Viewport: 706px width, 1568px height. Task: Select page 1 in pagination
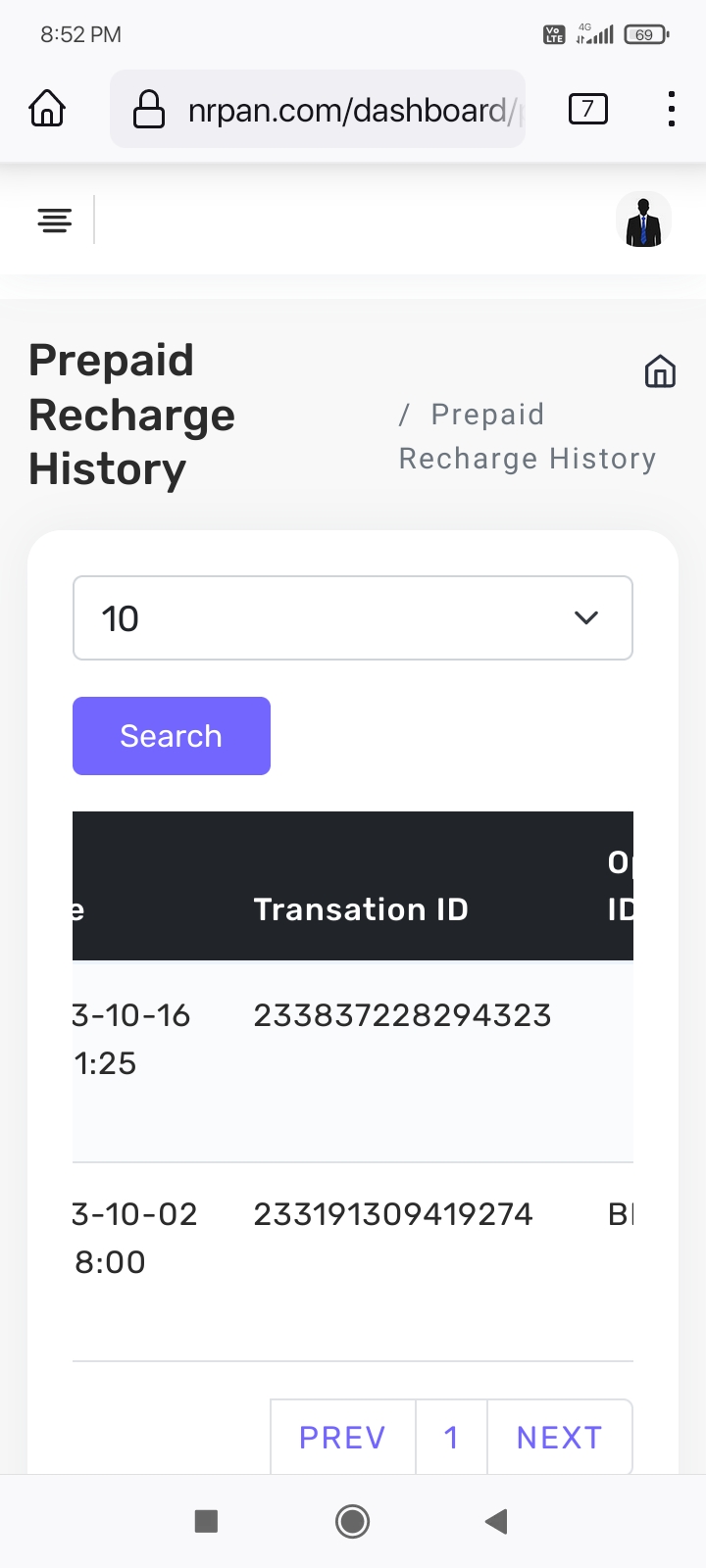(x=451, y=1437)
